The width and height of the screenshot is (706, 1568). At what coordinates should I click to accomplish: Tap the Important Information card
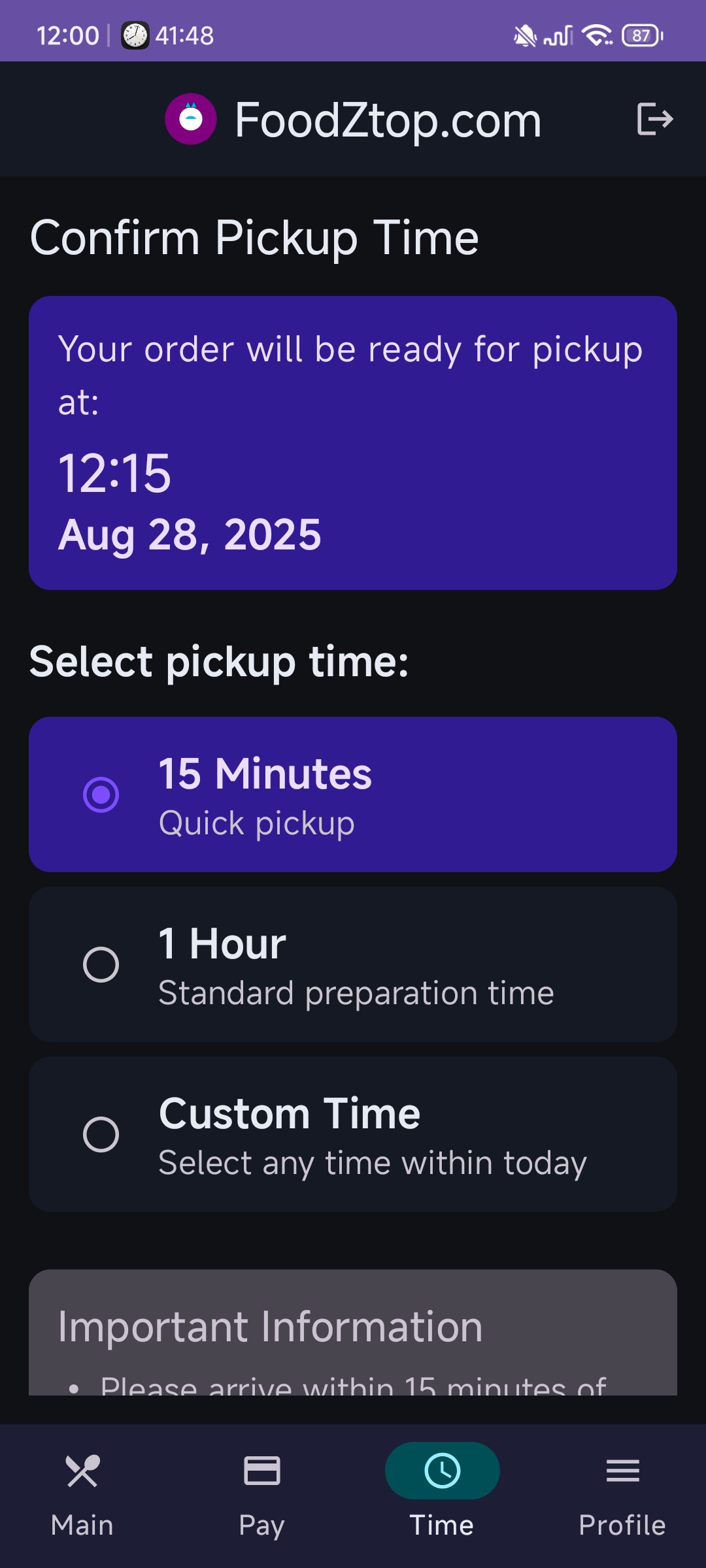(x=353, y=1333)
